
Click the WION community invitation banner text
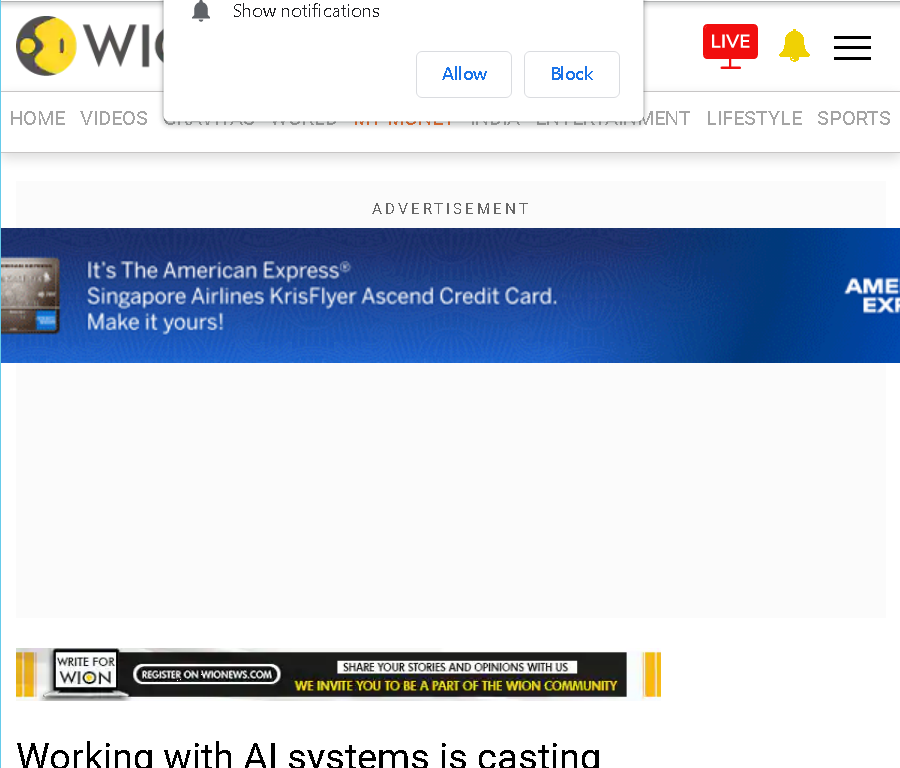456,685
